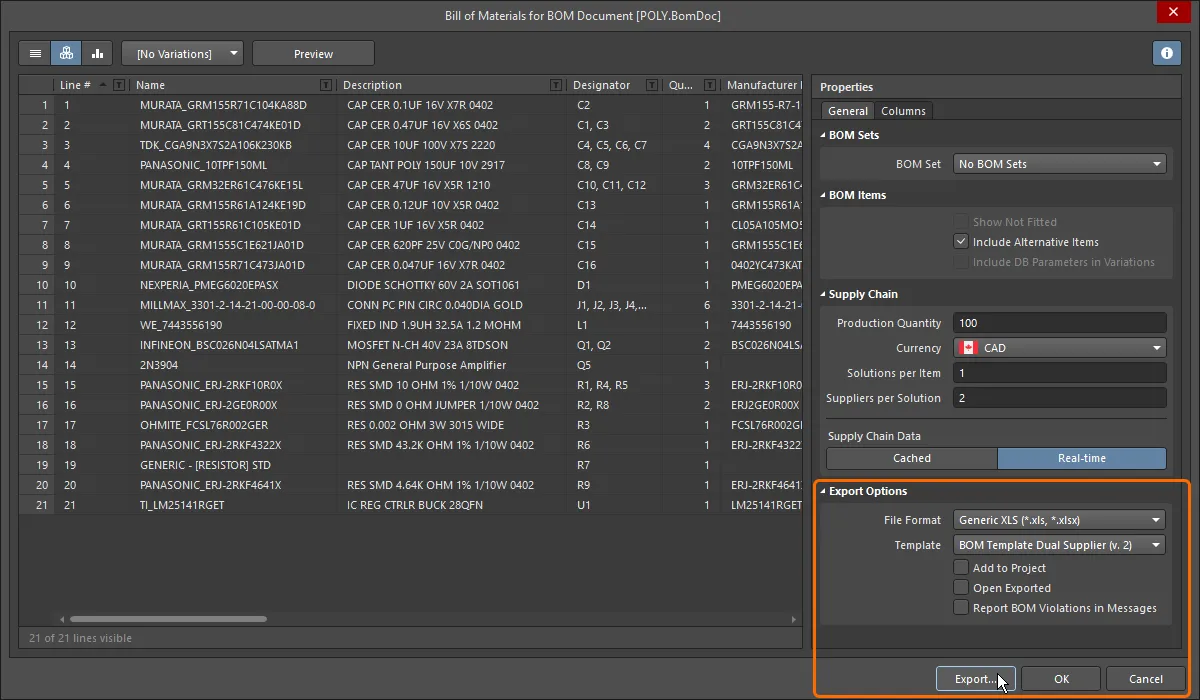Open the Template dropdown

click(x=1059, y=545)
